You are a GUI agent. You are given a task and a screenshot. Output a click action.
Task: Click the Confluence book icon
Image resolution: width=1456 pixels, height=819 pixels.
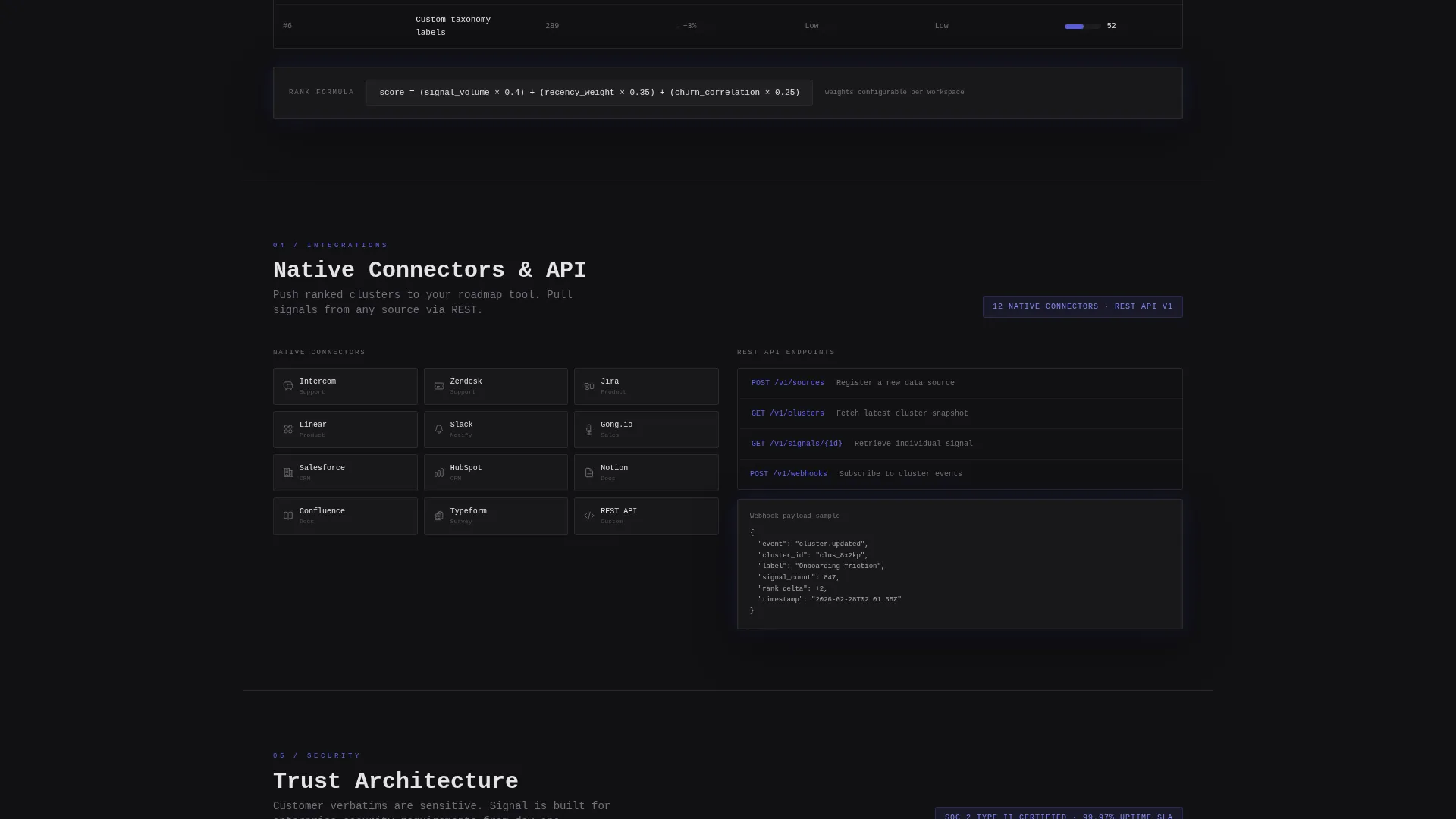(x=288, y=516)
